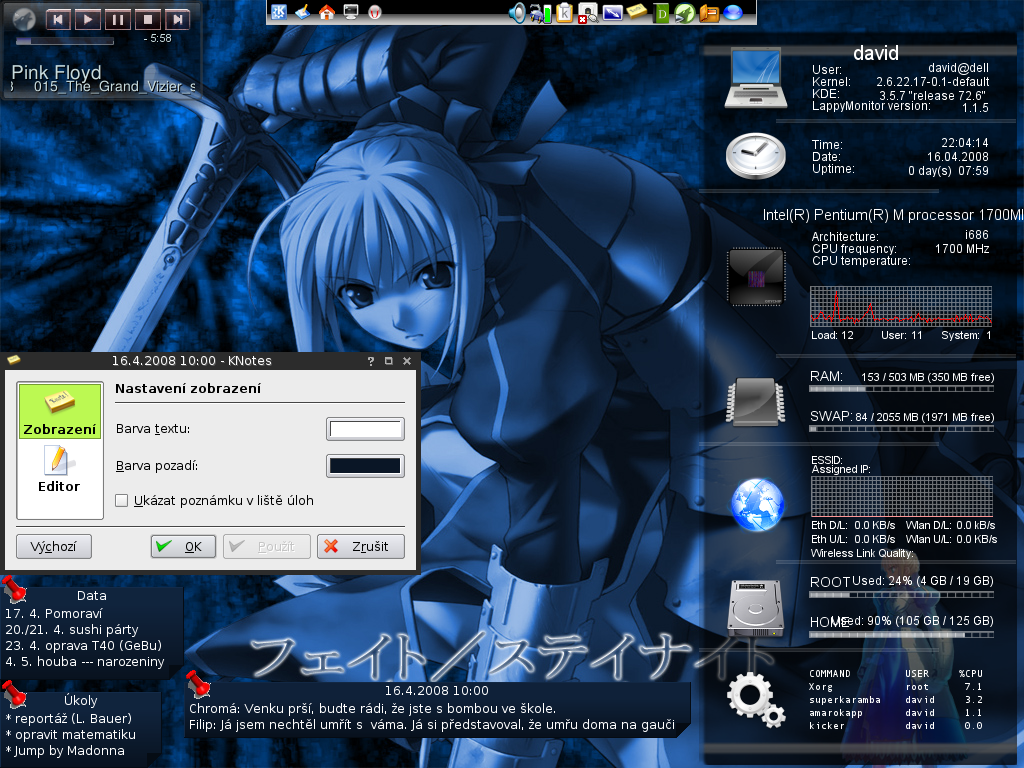Click note line '23. 4. oprava T40 (GeBu)'
This screenshot has height=768, width=1024.
click(84, 646)
